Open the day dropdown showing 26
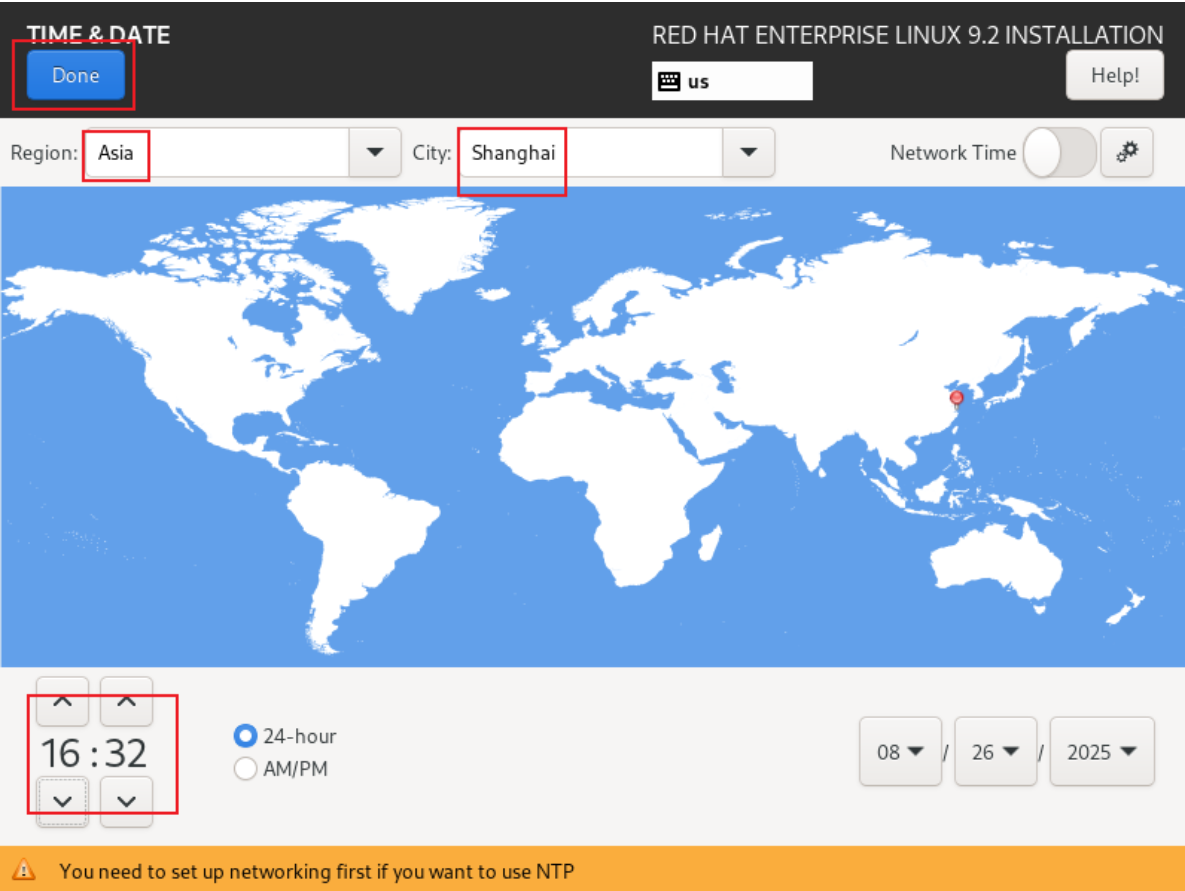This screenshot has width=1185, height=891. 995,751
